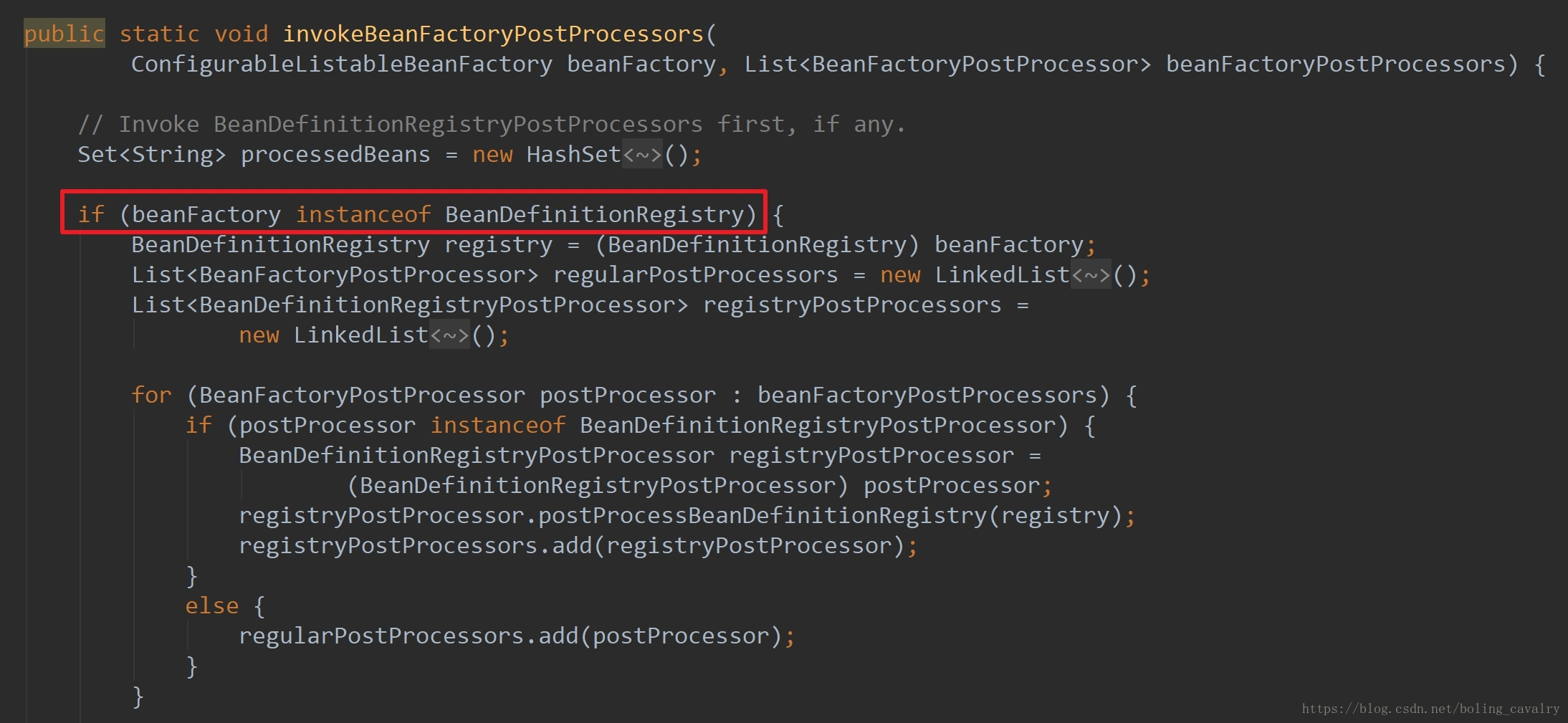Image resolution: width=1568 pixels, height=723 pixels.
Task: Click the highlighted 'public' keyword
Action: [64, 34]
